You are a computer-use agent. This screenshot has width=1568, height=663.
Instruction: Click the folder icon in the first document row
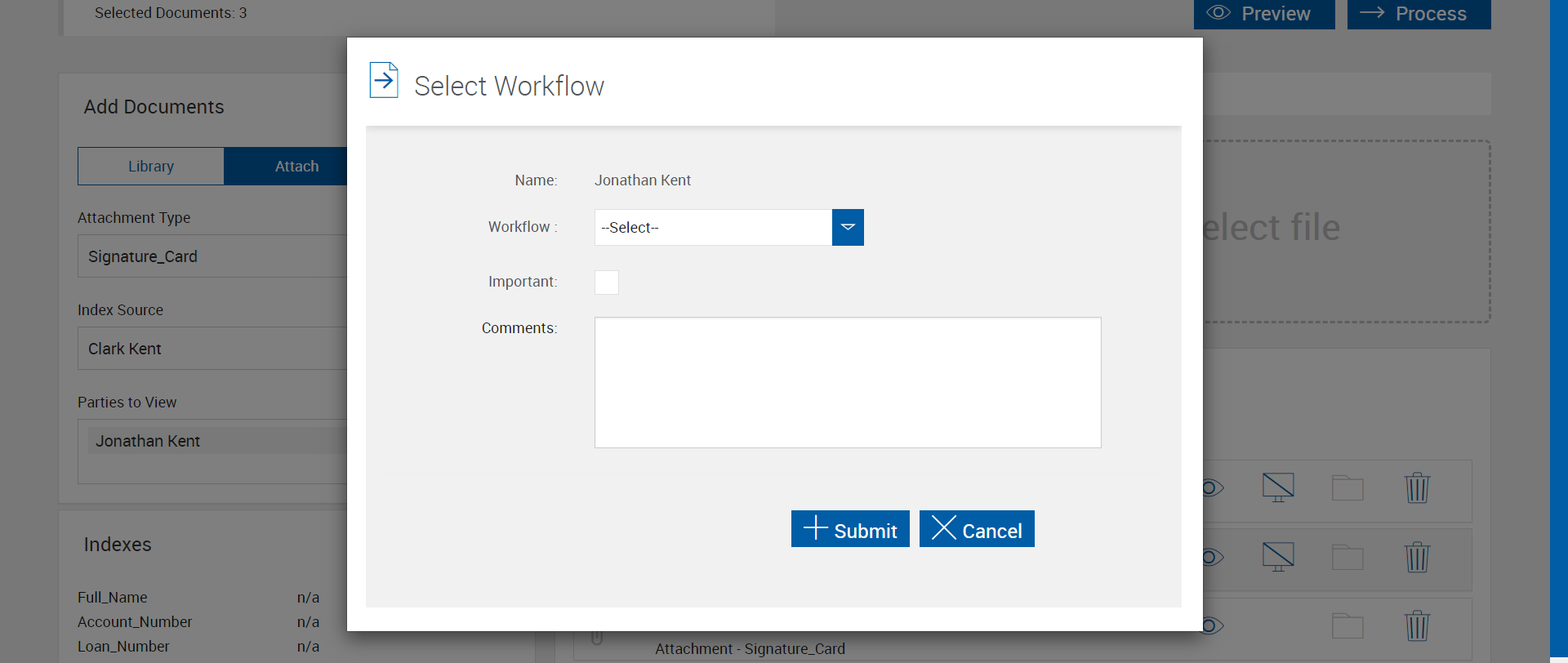pyautogui.click(x=1347, y=488)
